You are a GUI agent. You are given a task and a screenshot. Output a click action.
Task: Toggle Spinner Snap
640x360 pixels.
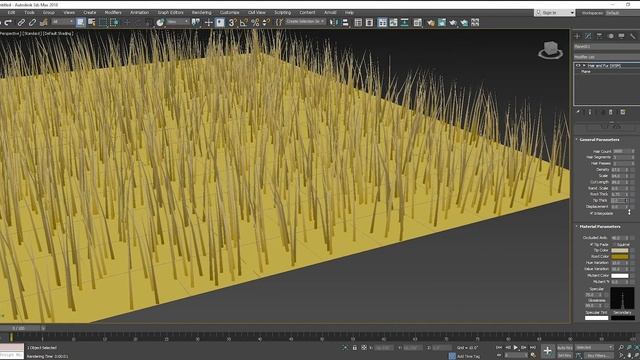tap(267, 22)
